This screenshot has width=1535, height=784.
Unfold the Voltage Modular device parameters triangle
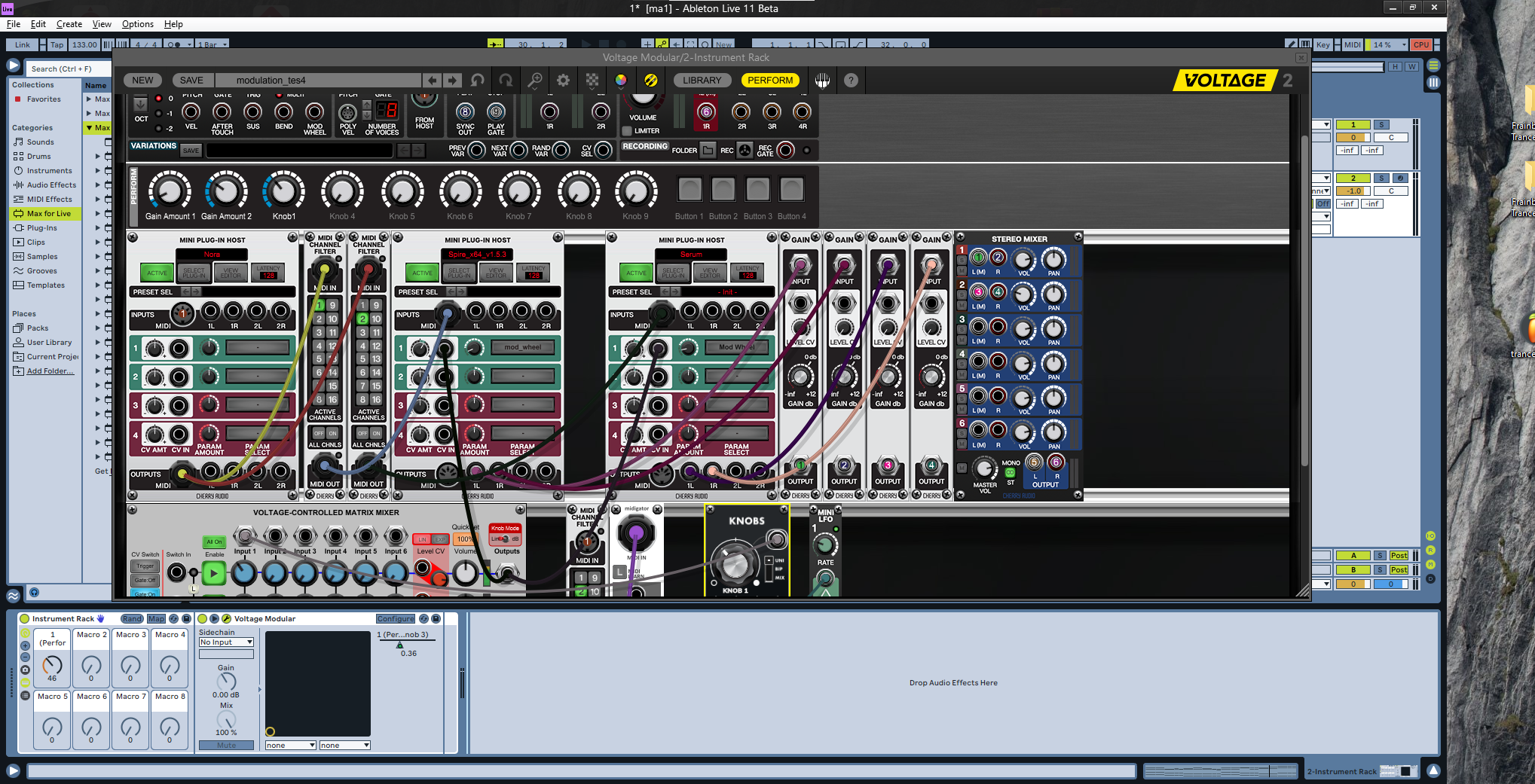pos(213,618)
